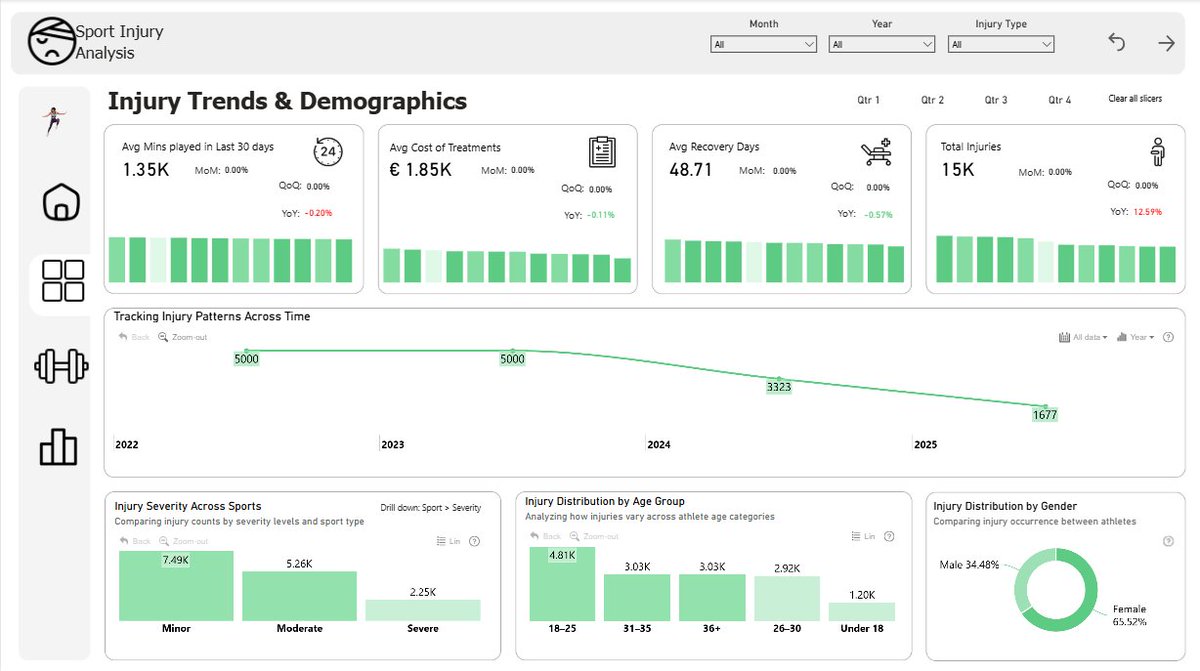
Task: Click the € 1.85K value
Action: point(420,170)
